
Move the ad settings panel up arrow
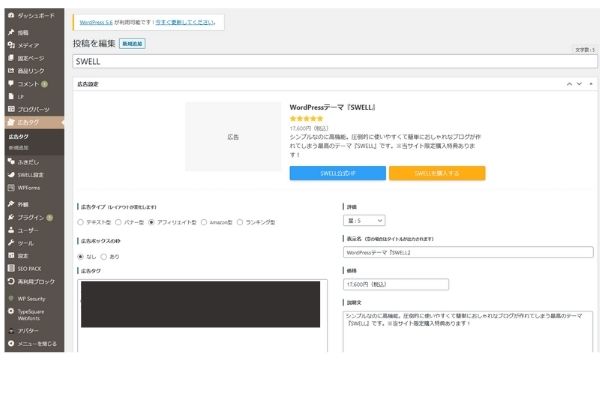[x=569, y=84]
